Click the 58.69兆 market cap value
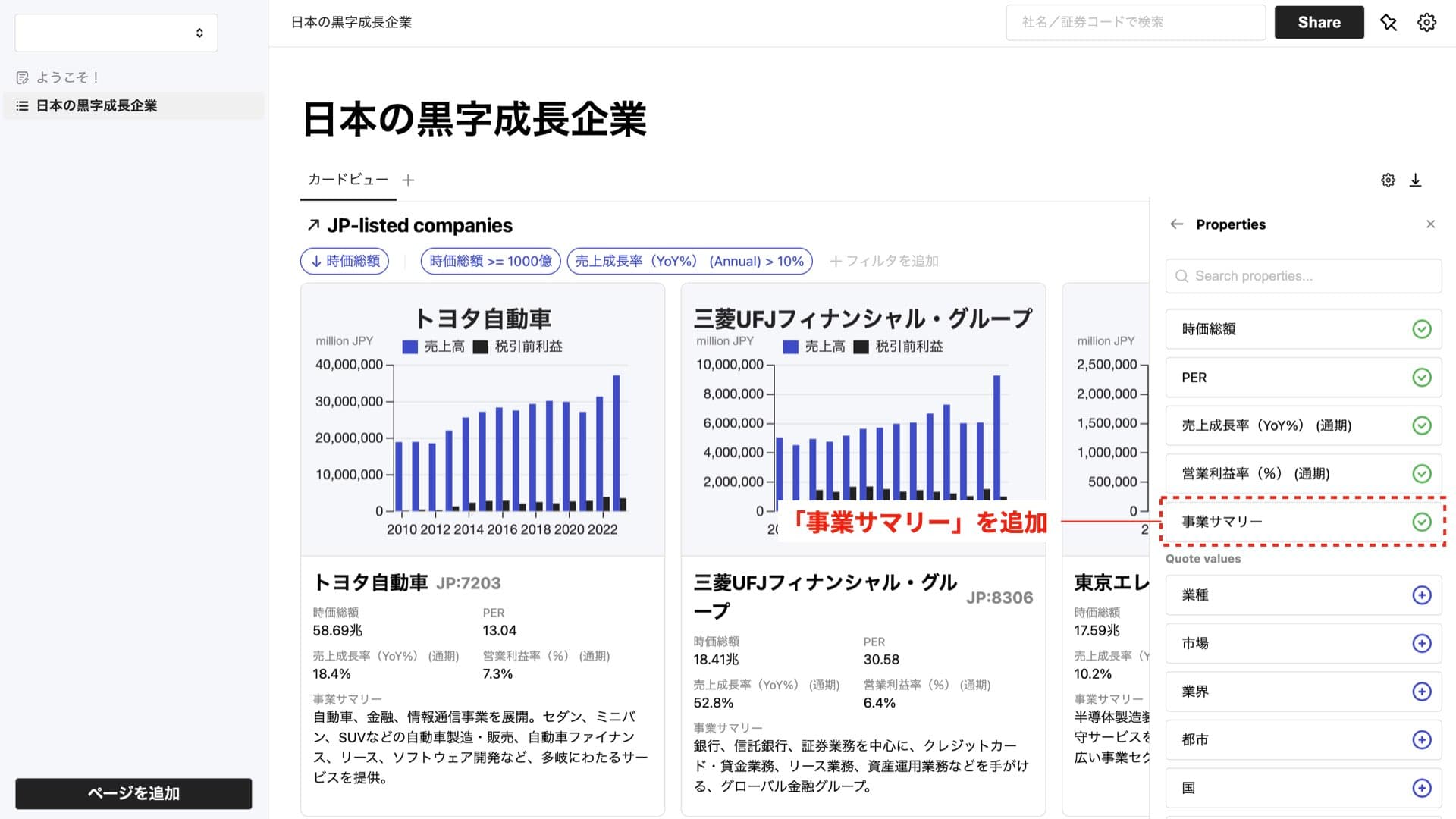The height and width of the screenshot is (819, 1456). [337, 631]
